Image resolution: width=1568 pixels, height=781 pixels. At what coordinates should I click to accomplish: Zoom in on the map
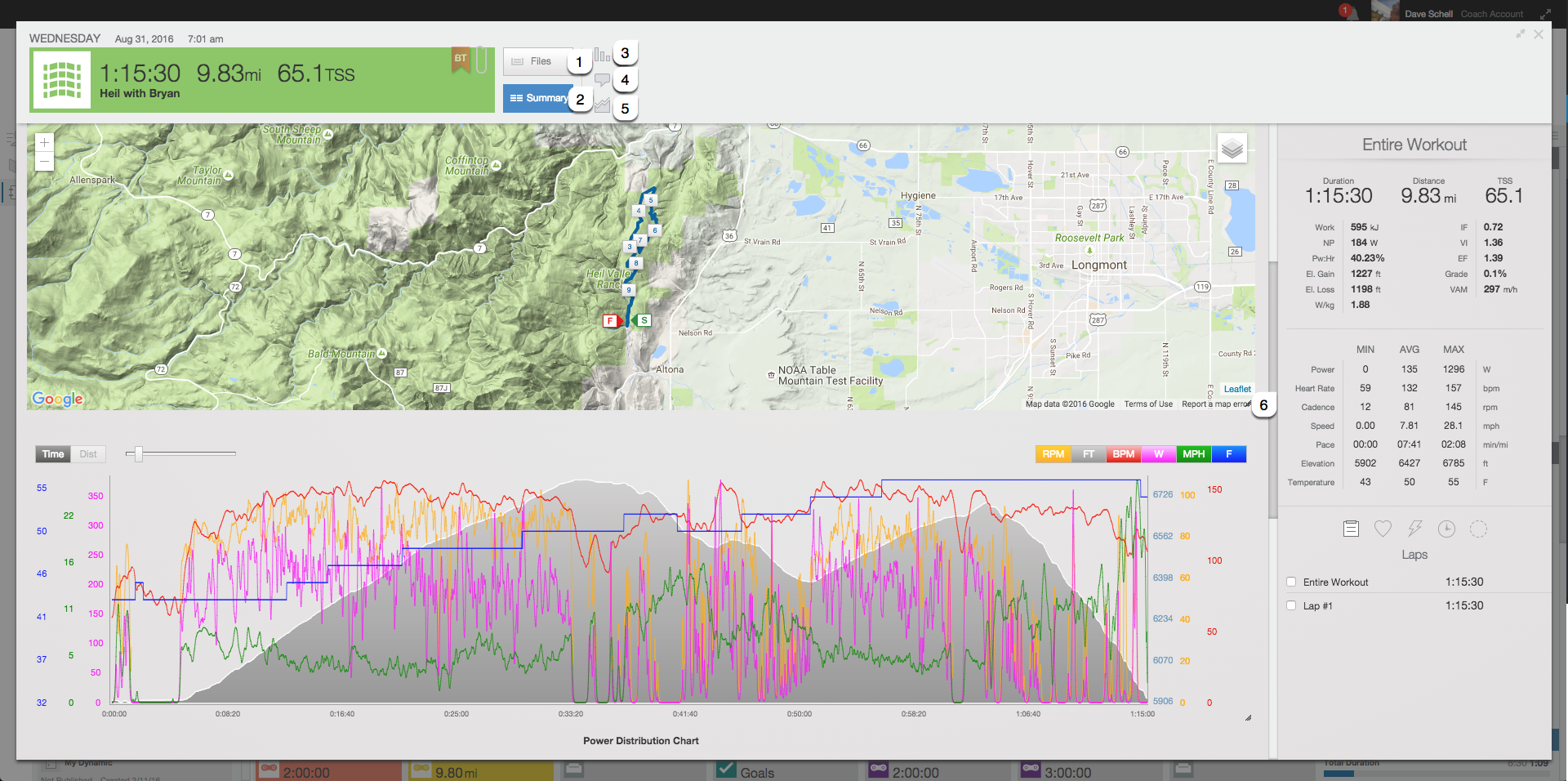point(44,142)
